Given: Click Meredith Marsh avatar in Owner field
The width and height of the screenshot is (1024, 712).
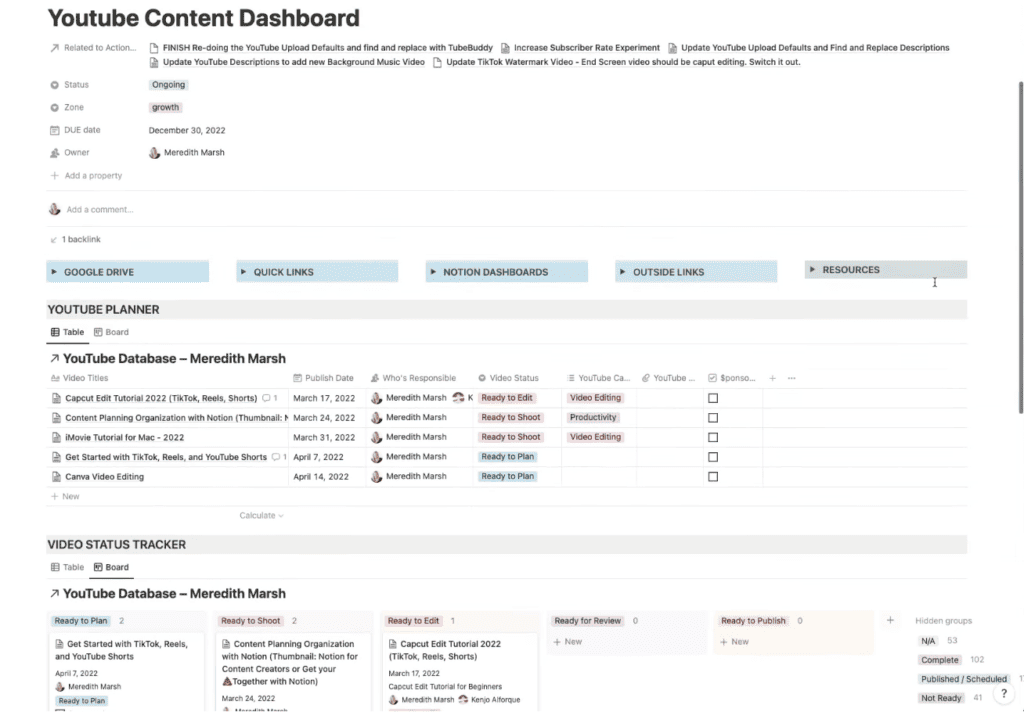Looking at the screenshot, I should [154, 153].
